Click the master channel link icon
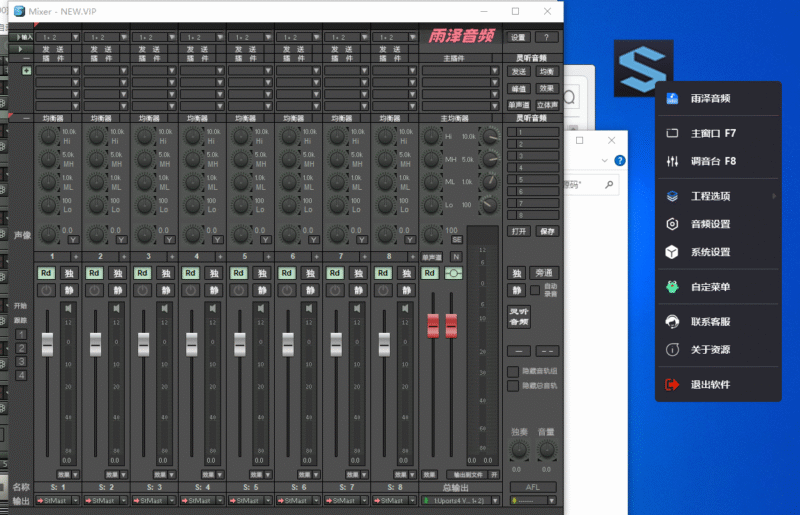Image resolution: width=800 pixels, height=515 pixels. [455, 273]
